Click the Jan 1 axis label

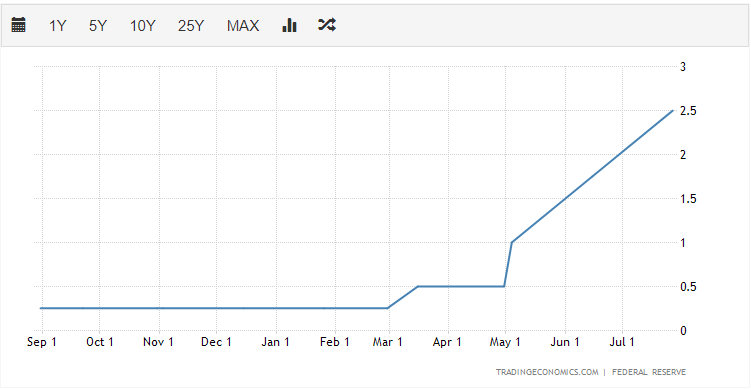tap(275, 342)
